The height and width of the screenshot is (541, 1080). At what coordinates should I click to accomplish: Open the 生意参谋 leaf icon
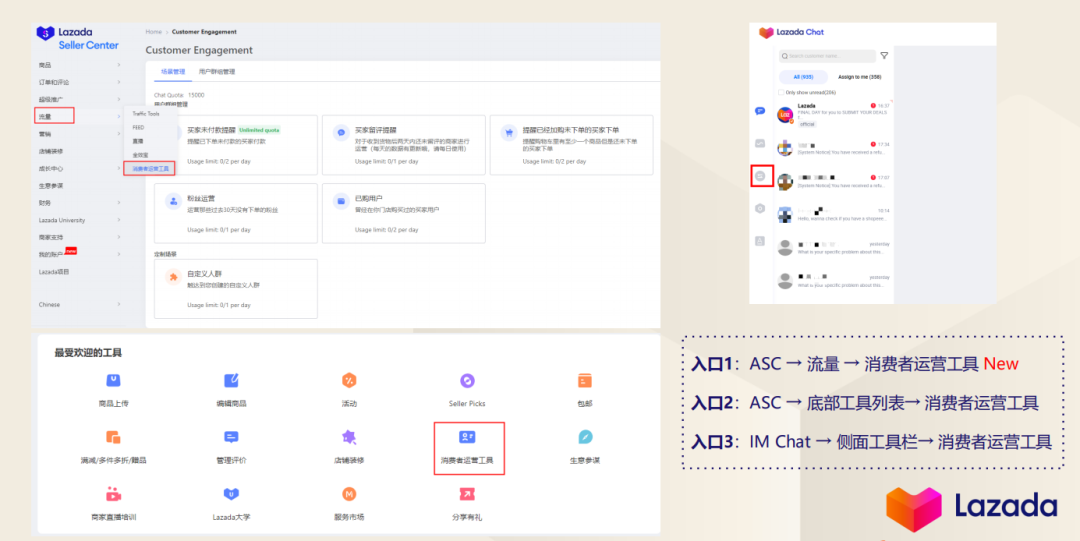coord(585,437)
